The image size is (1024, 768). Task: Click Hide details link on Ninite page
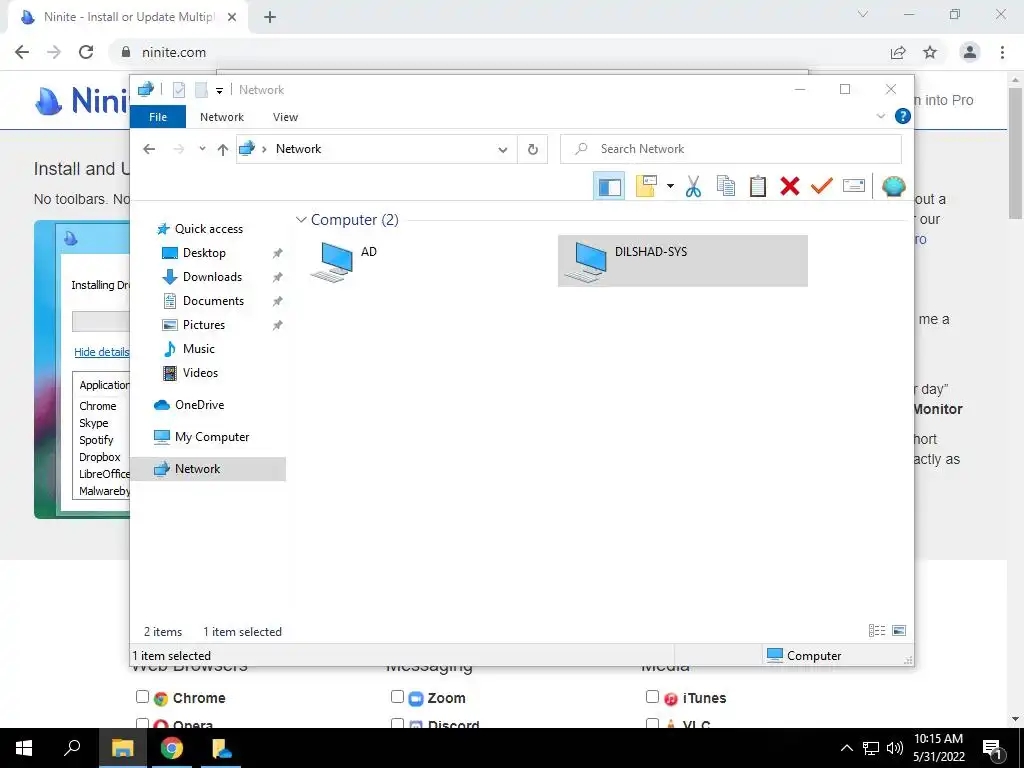point(102,352)
